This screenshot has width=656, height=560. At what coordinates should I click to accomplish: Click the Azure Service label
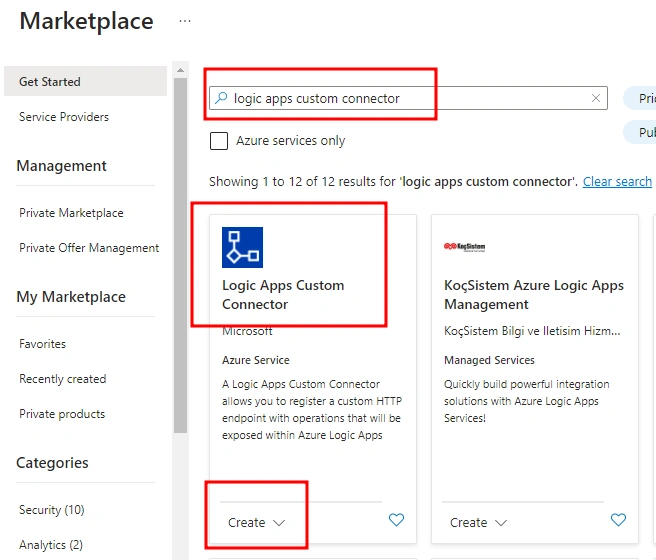(x=256, y=360)
